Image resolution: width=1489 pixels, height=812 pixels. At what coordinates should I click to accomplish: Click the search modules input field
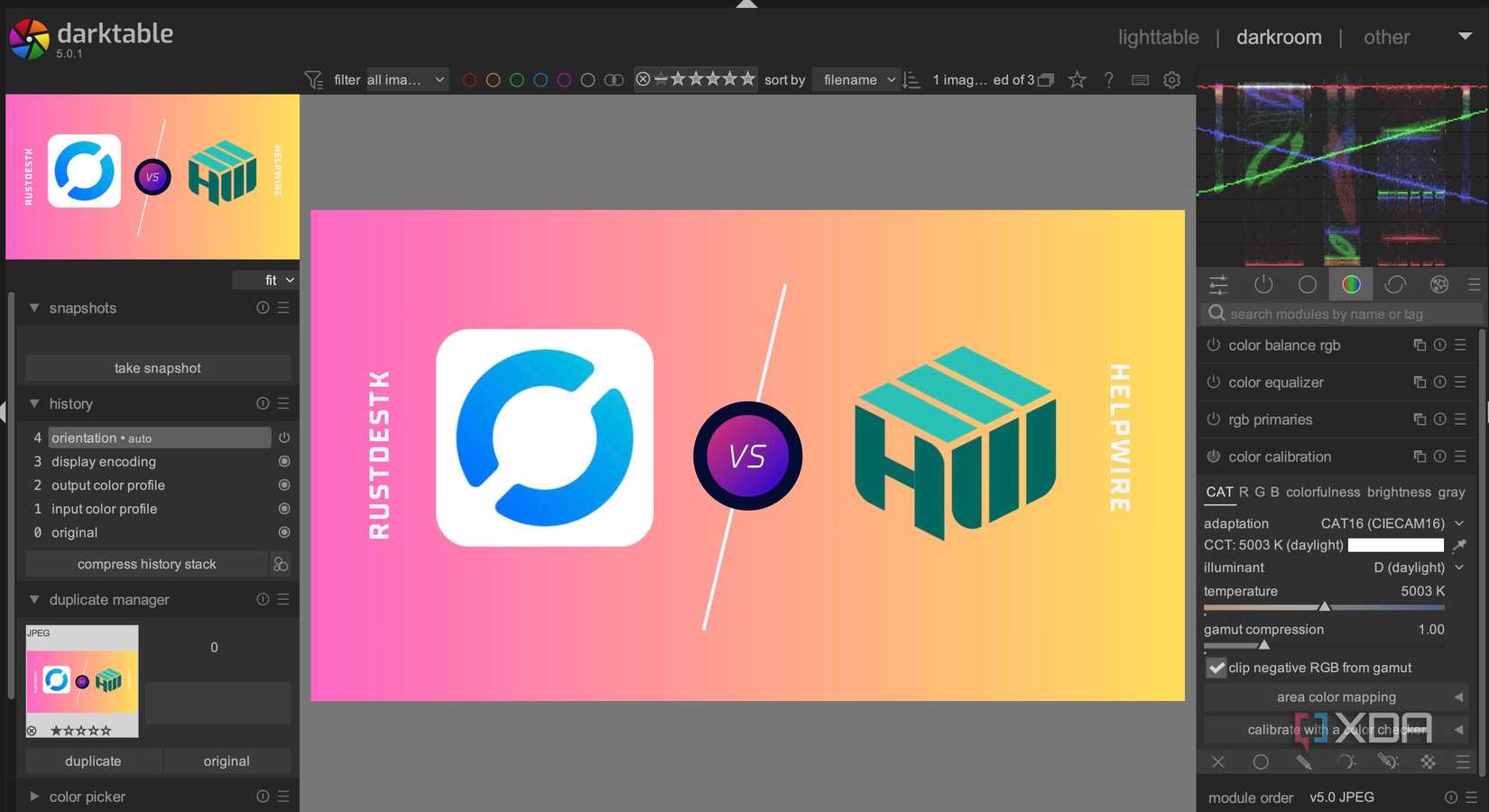(x=1341, y=314)
